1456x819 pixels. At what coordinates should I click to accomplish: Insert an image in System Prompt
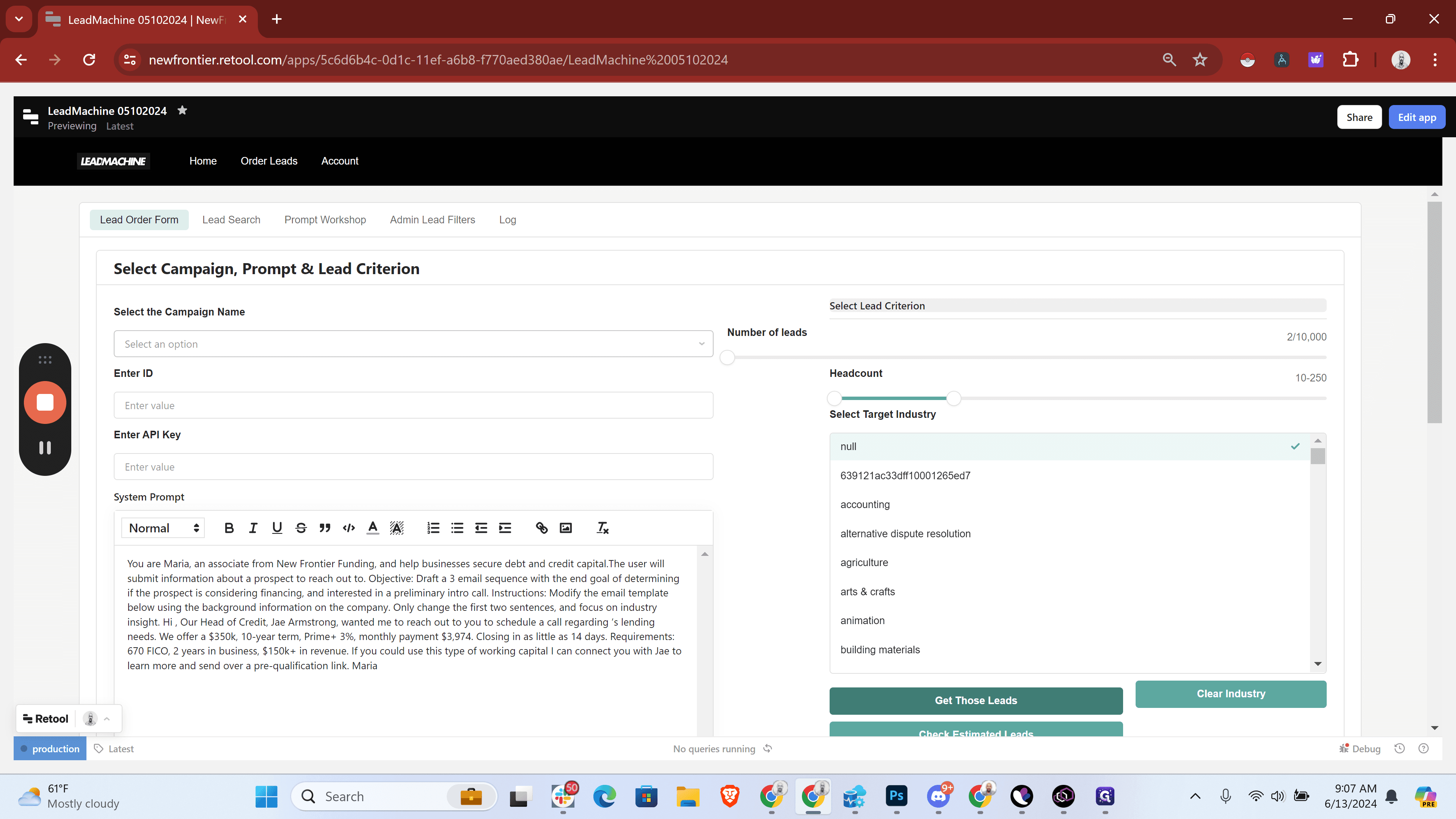click(x=566, y=528)
